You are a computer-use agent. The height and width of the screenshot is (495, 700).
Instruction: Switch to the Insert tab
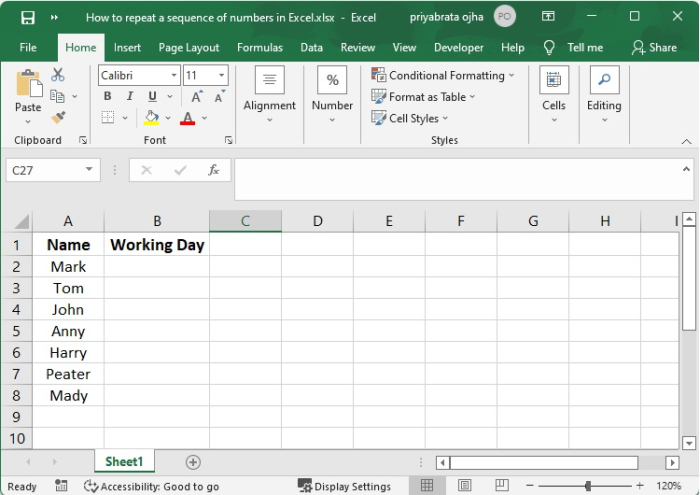pyautogui.click(x=127, y=47)
